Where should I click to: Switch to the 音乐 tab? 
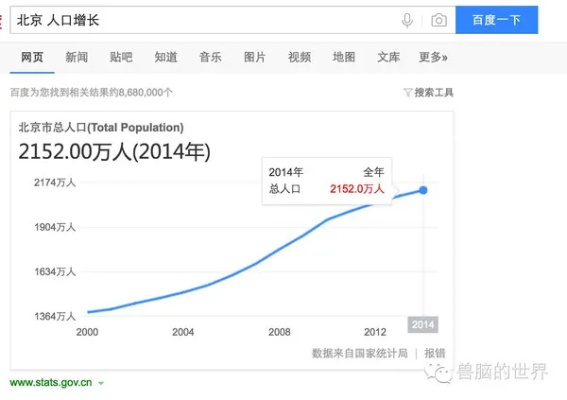click(210, 57)
